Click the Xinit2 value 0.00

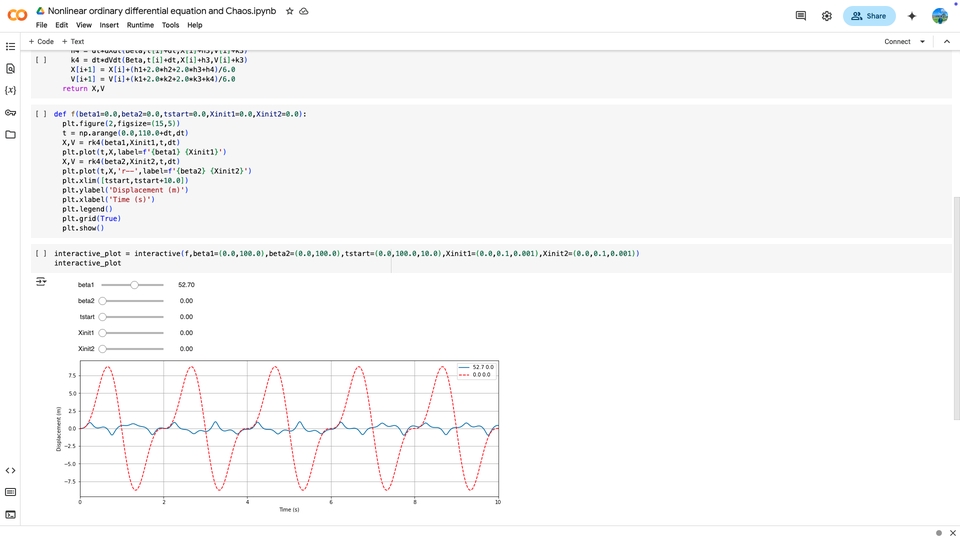pyautogui.click(x=186, y=348)
